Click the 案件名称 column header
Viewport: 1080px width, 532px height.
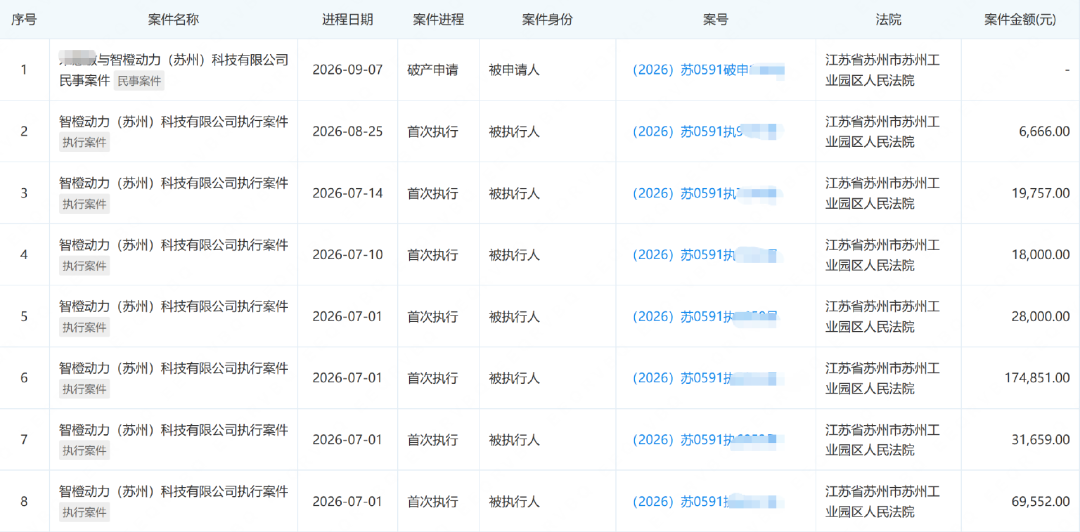tap(174, 19)
